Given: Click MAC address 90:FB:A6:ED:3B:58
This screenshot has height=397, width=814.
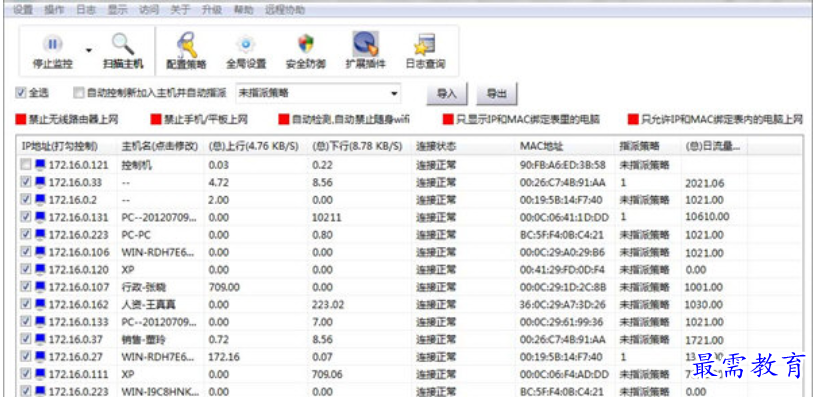Looking at the screenshot, I should (x=563, y=165).
